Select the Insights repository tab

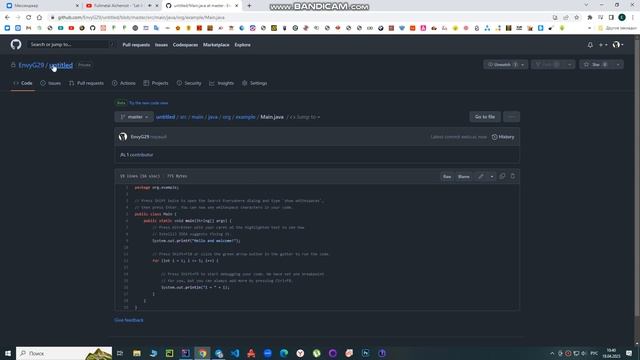click(222, 83)
